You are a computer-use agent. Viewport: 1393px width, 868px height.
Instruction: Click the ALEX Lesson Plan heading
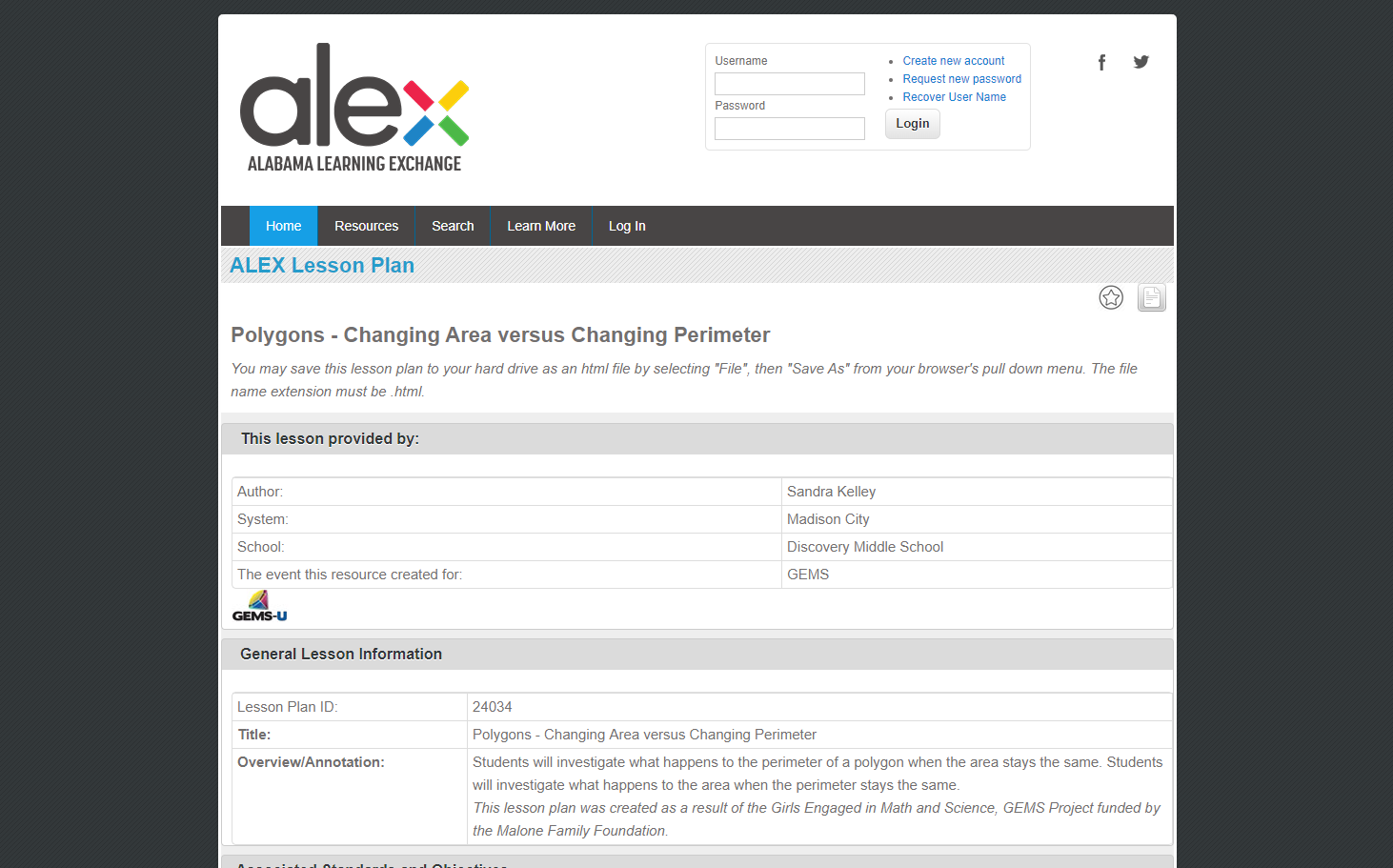coord(321,265)
